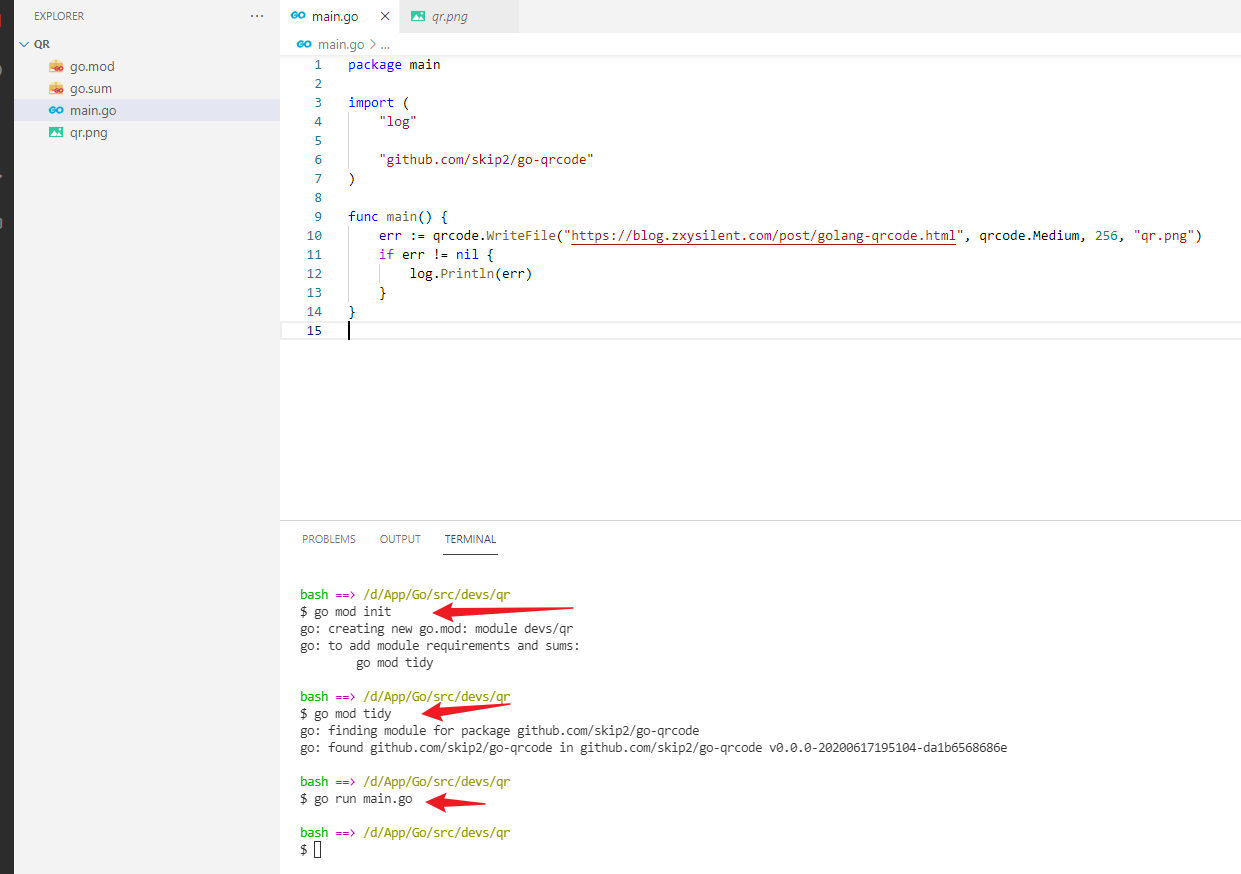Open go.sum from the file tree
The image size is (1241, 874).
pos(91,89)
